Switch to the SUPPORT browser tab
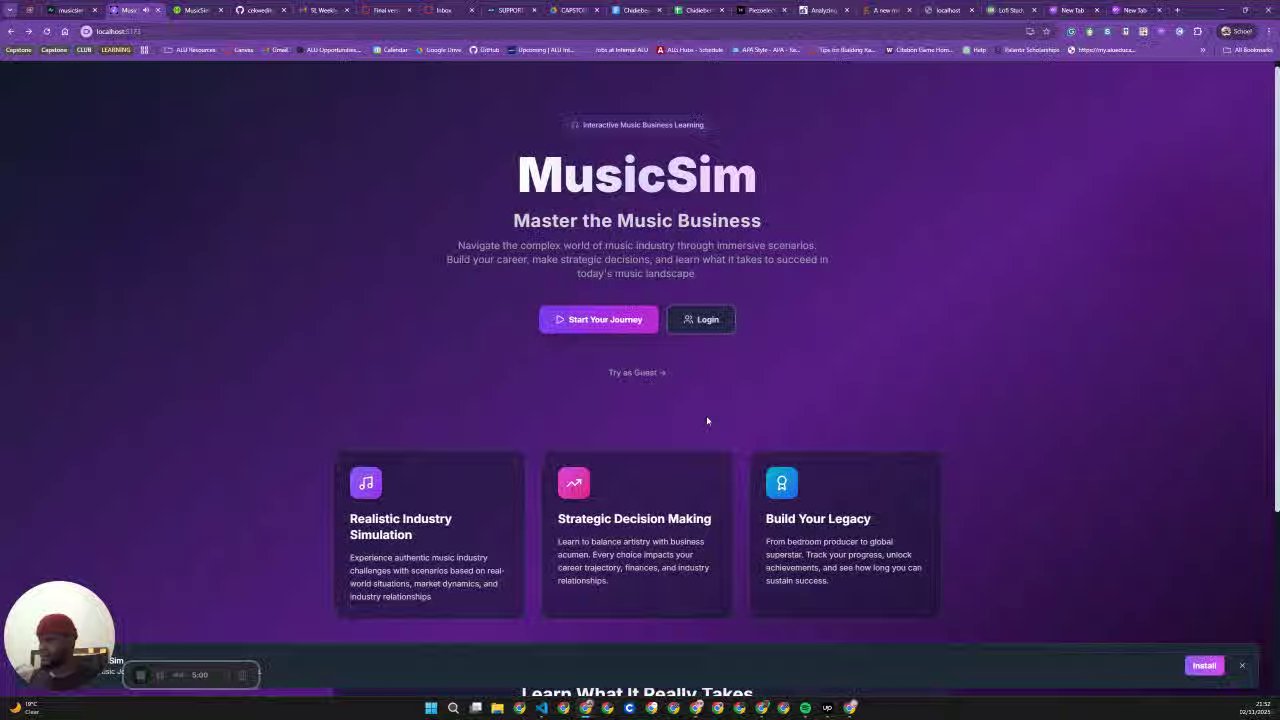 (x=510, y=10)
